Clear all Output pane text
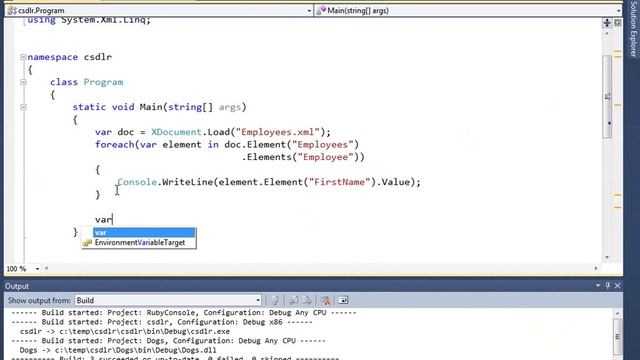This screenshot has height=360, width=640. click(x=326, y=300)
